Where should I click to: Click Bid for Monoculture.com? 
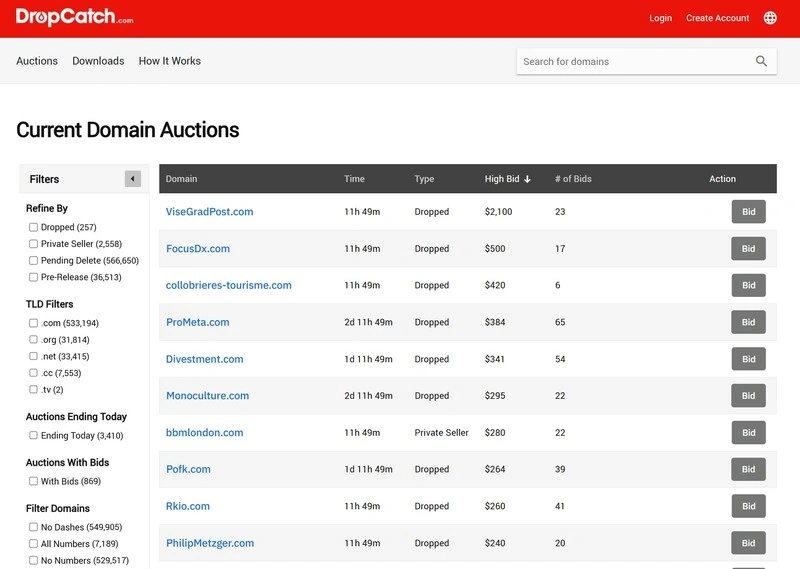(x=748, y=395)
